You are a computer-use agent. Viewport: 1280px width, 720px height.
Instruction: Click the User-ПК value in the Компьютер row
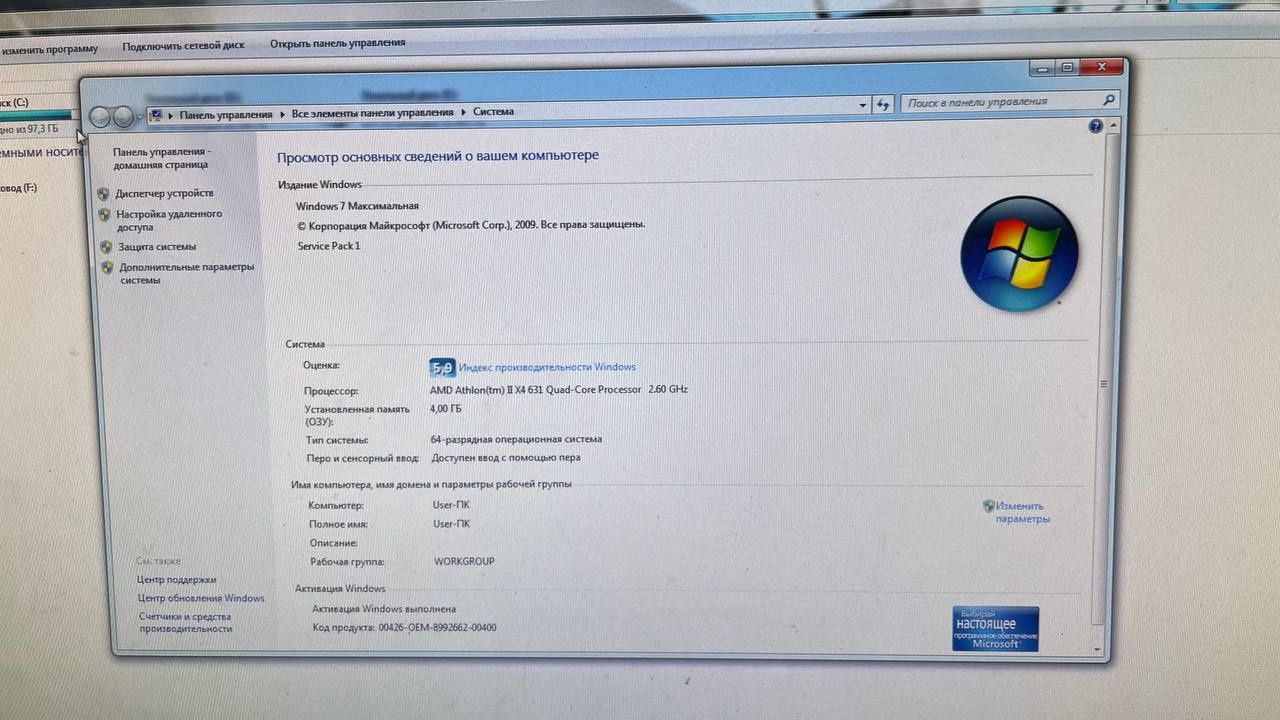pos(451,505)
